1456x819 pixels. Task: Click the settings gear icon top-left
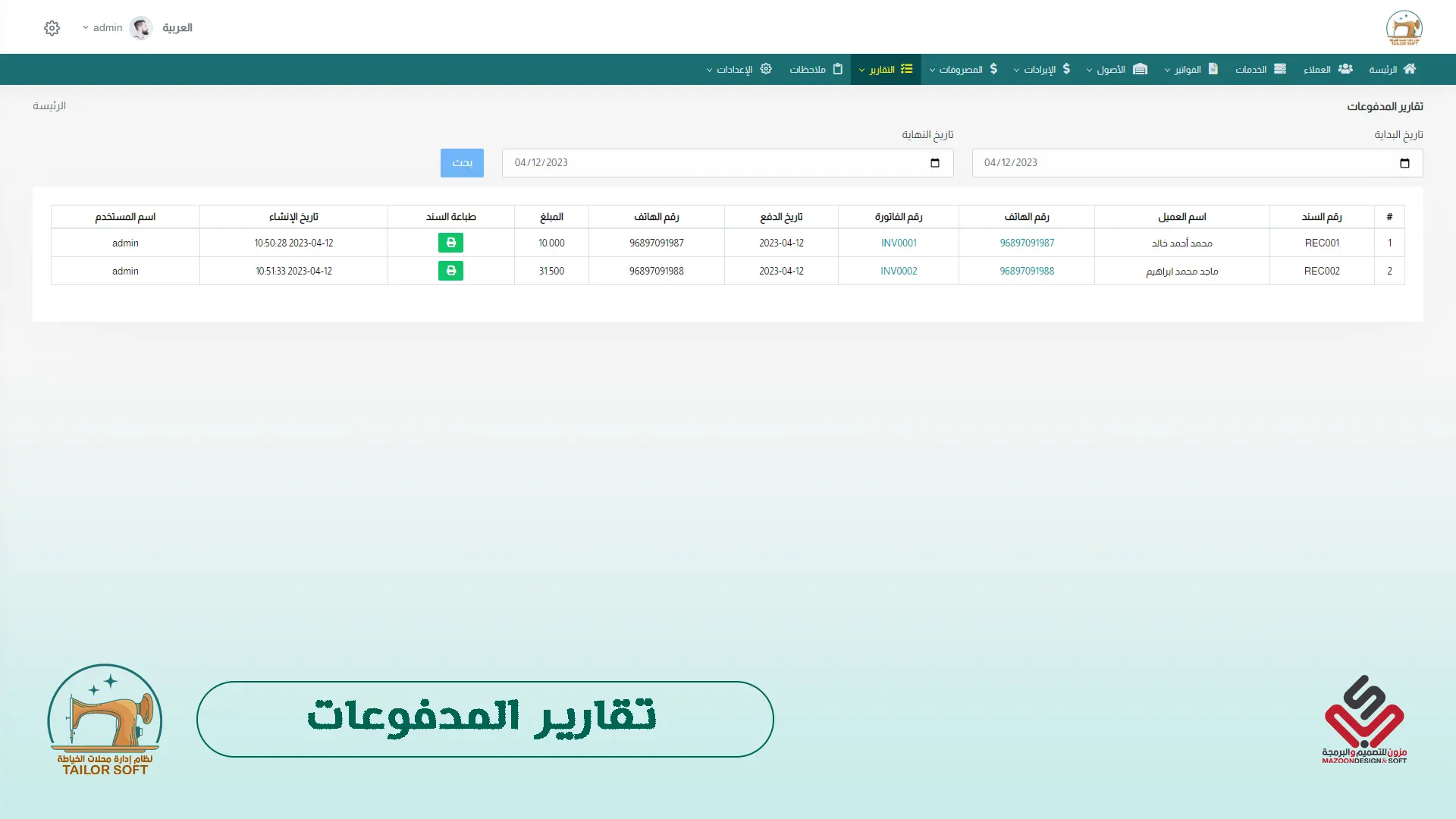coord(52,28)
